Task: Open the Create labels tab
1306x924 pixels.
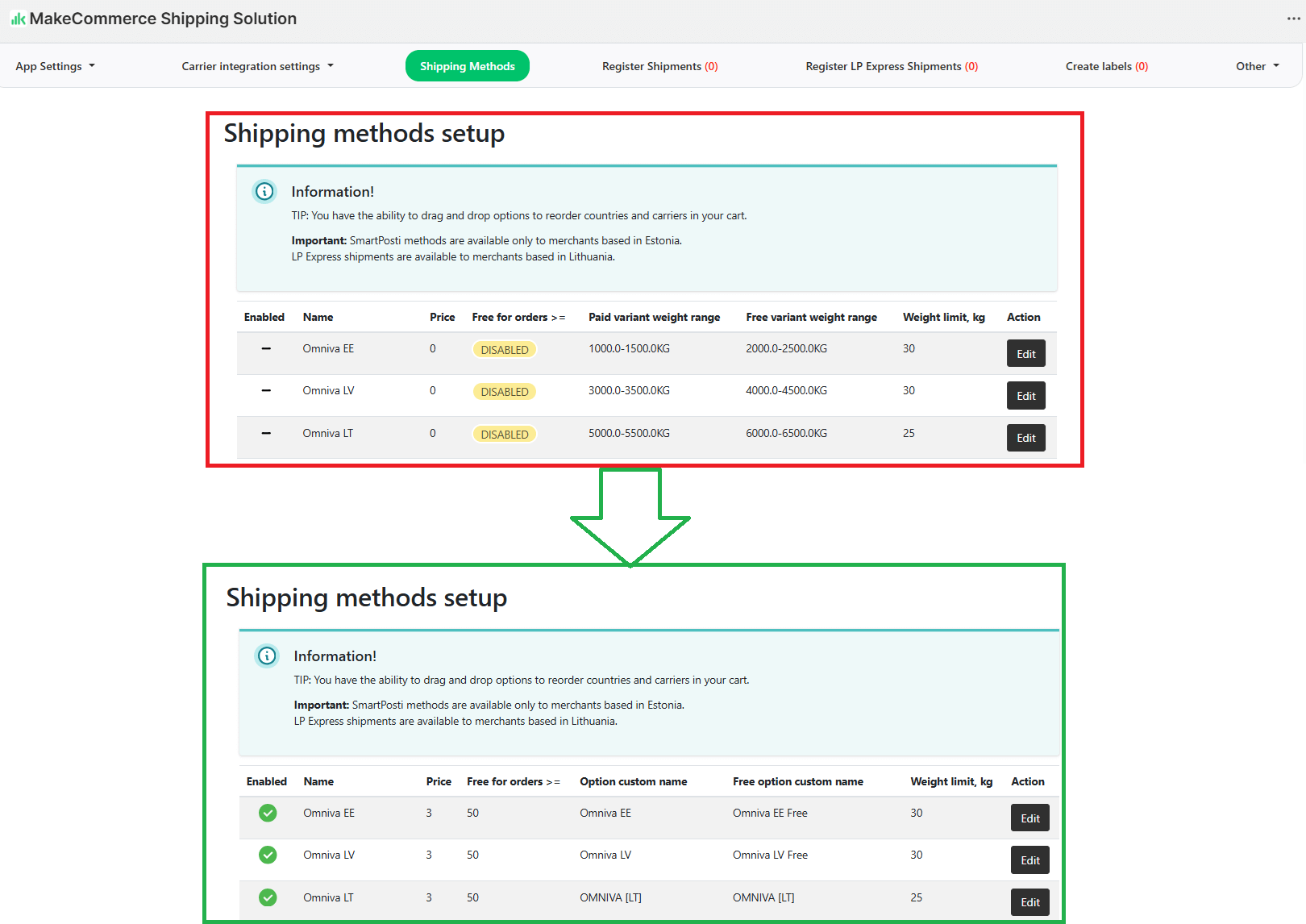Action: [x=1106, y=66]
